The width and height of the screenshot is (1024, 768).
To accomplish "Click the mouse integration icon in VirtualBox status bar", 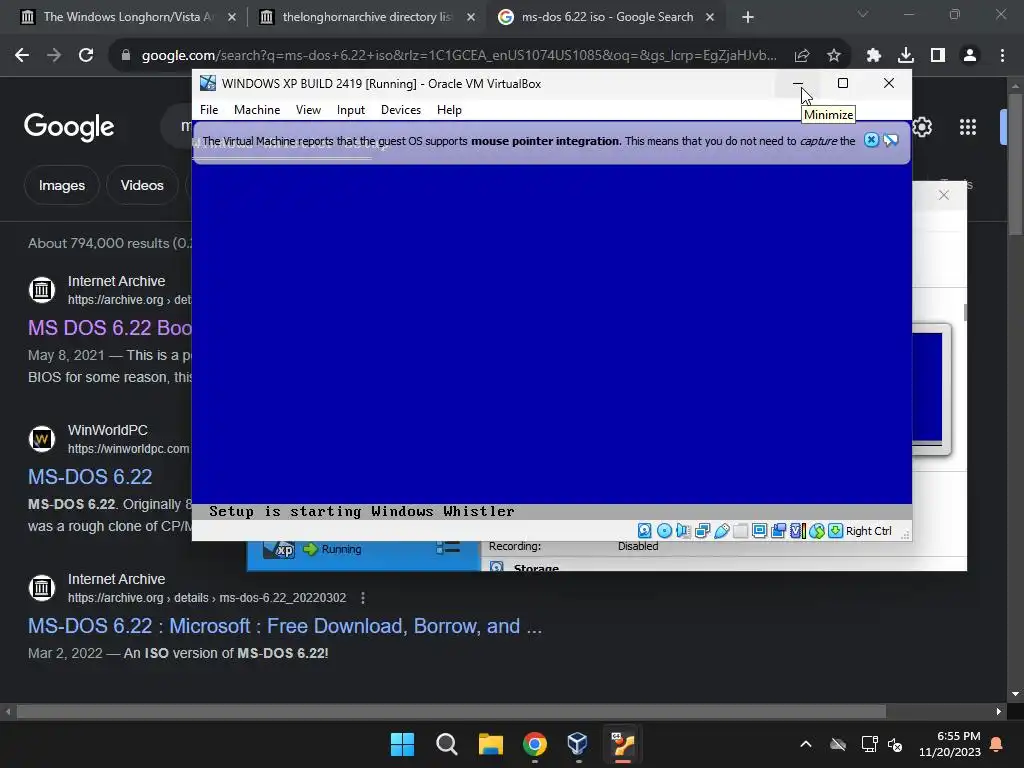I will (x=816, y=531).
